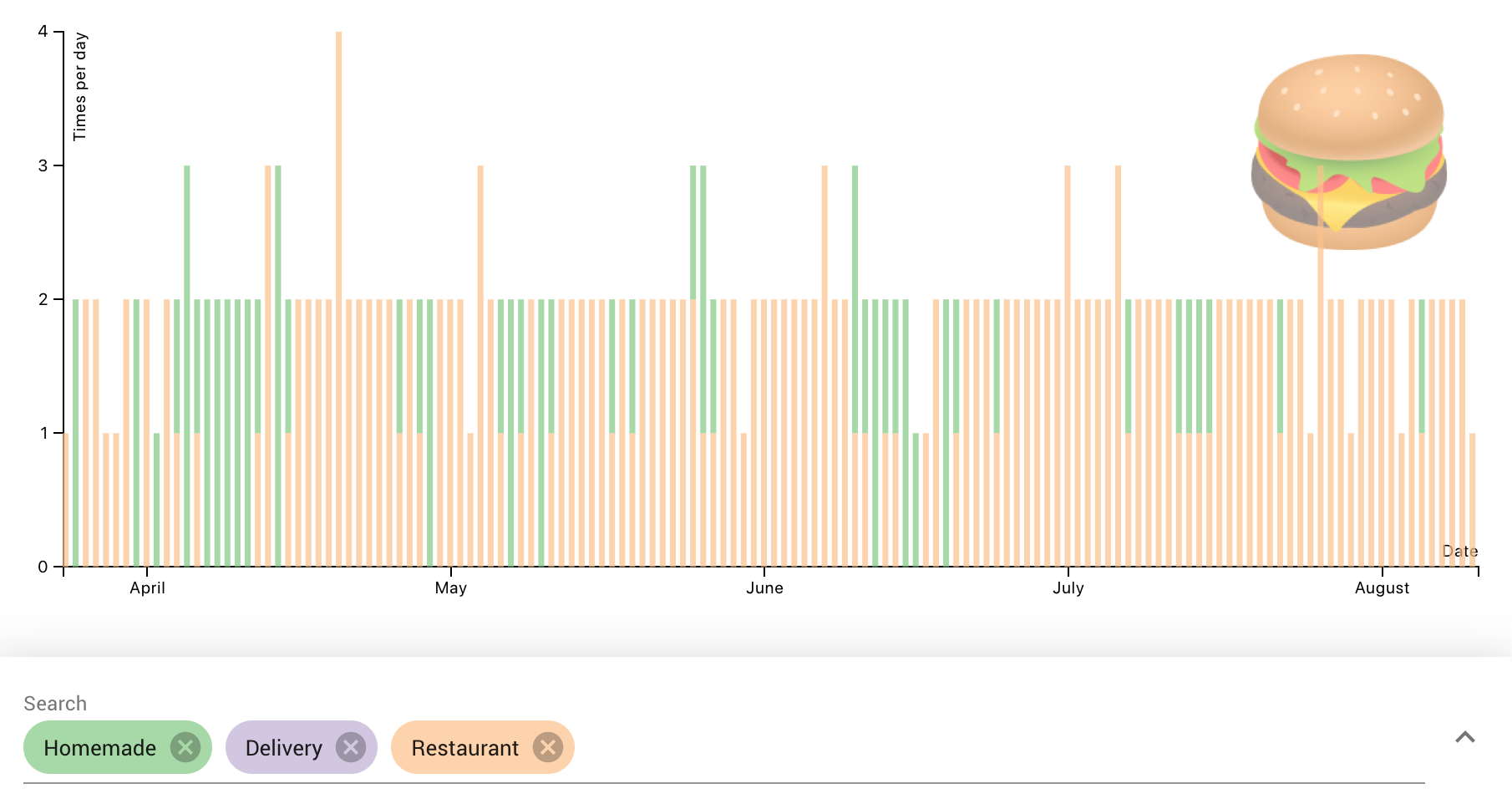Click the "Date" axis title
This screenshot has height=804, width=1512.
(x=1459, y=552)
